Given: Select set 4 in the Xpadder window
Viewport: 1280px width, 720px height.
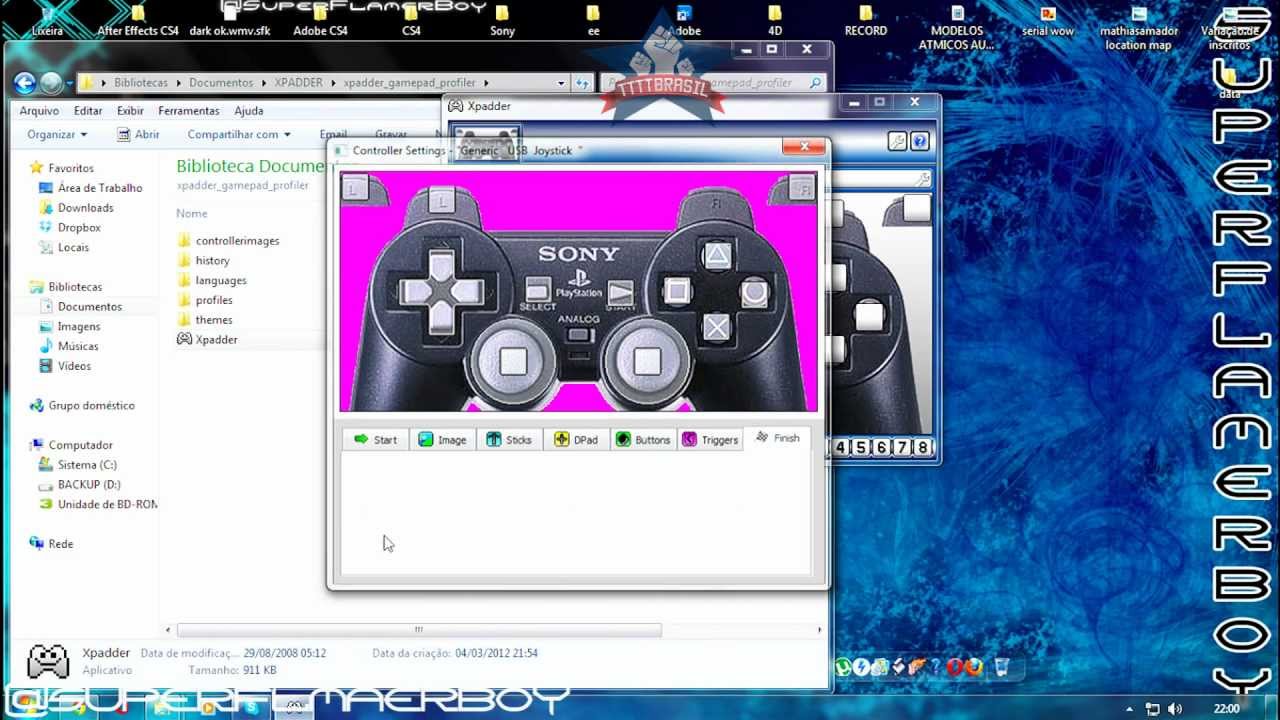Looking at the screenshot, I should pyautogui.click(x=840, y=448).
